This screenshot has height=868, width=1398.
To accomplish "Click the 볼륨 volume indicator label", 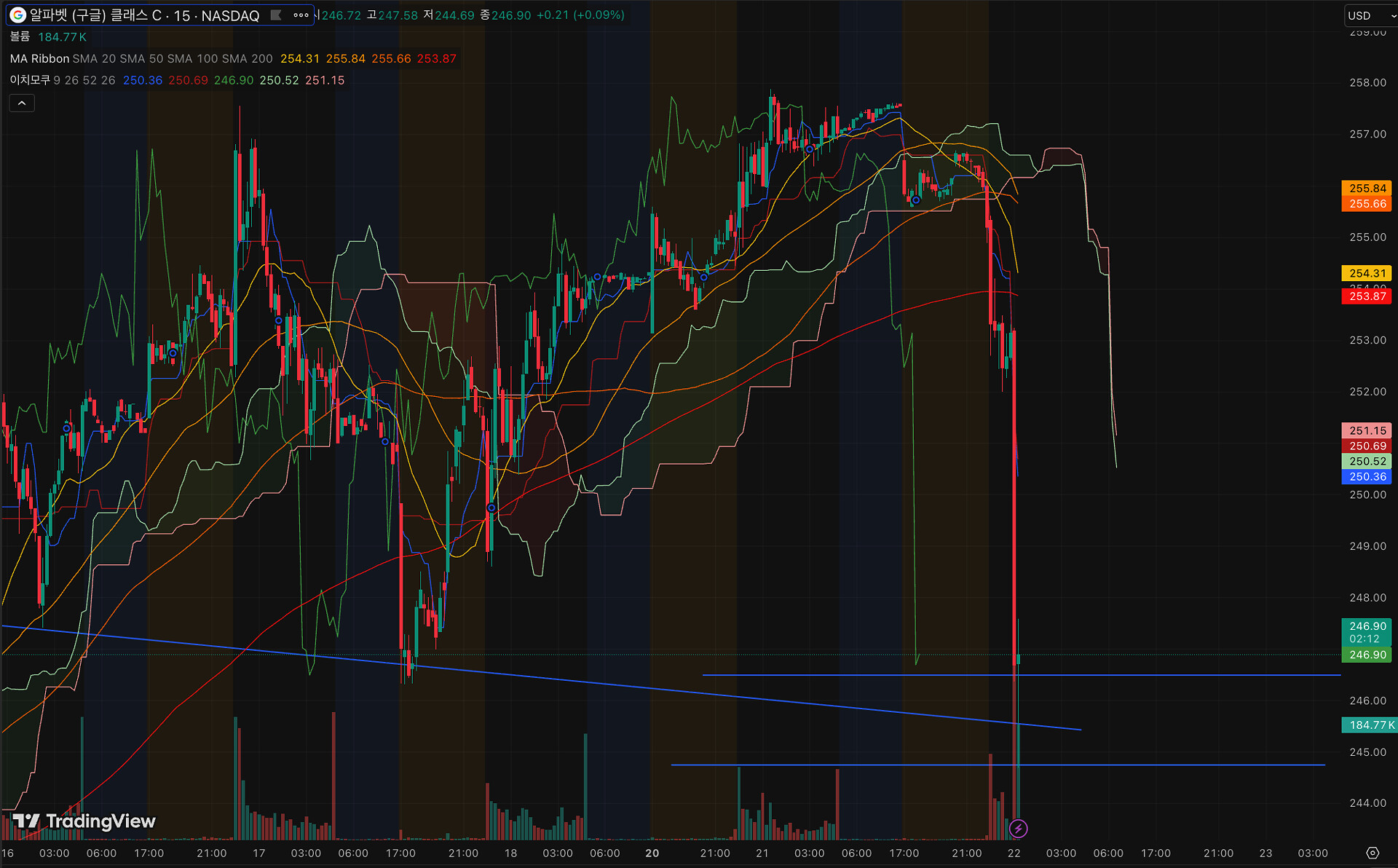I will click(20, 37).
